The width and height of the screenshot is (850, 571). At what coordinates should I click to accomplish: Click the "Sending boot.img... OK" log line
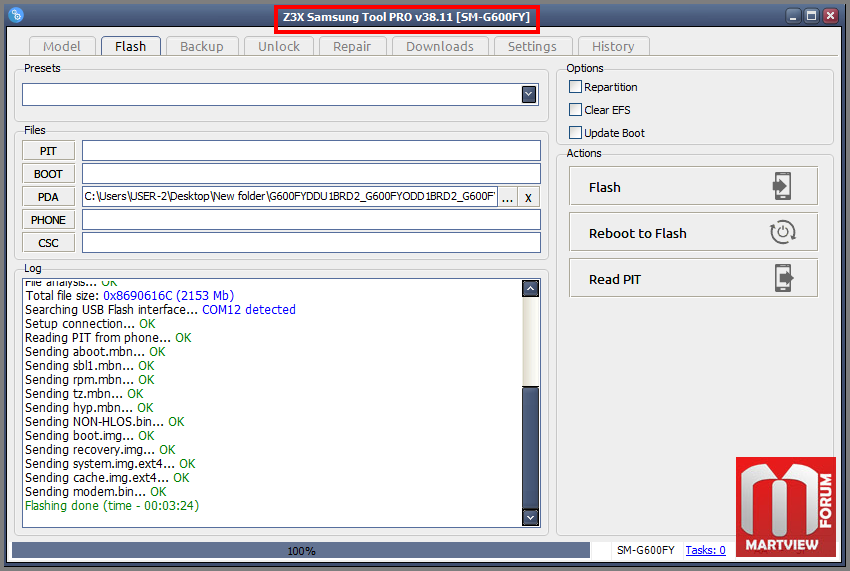pyautogui.click(x=89, y=436)
